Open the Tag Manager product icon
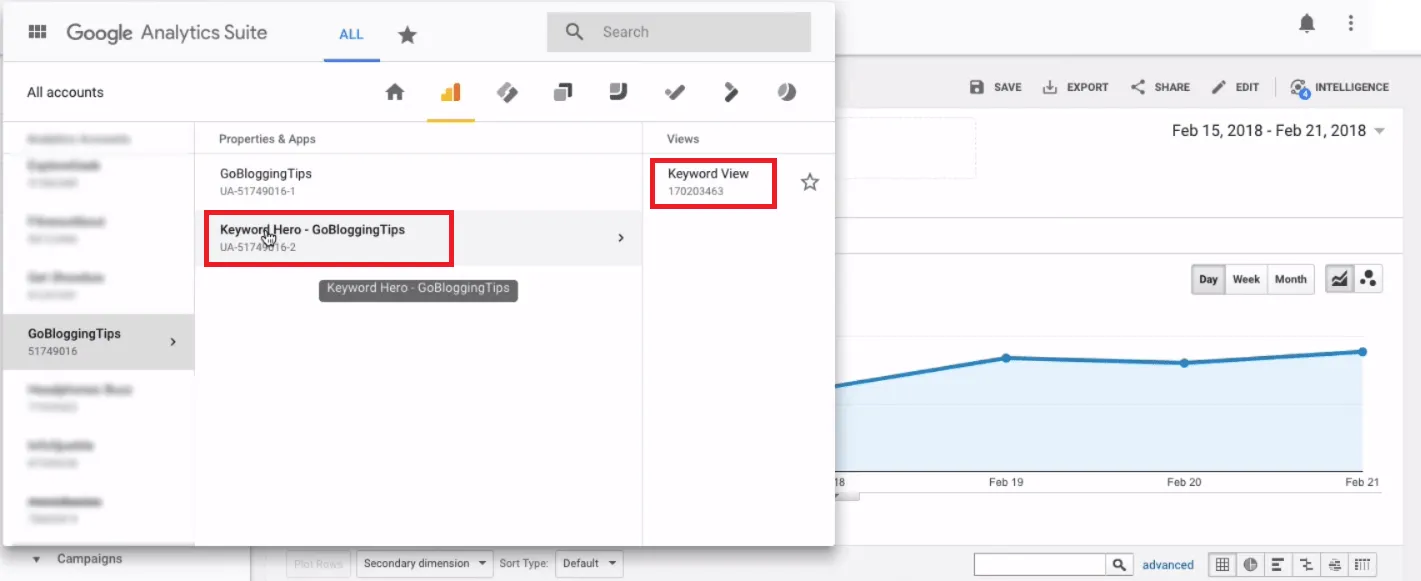Viewport: 1421px width, 581px height. pos(507,92)
